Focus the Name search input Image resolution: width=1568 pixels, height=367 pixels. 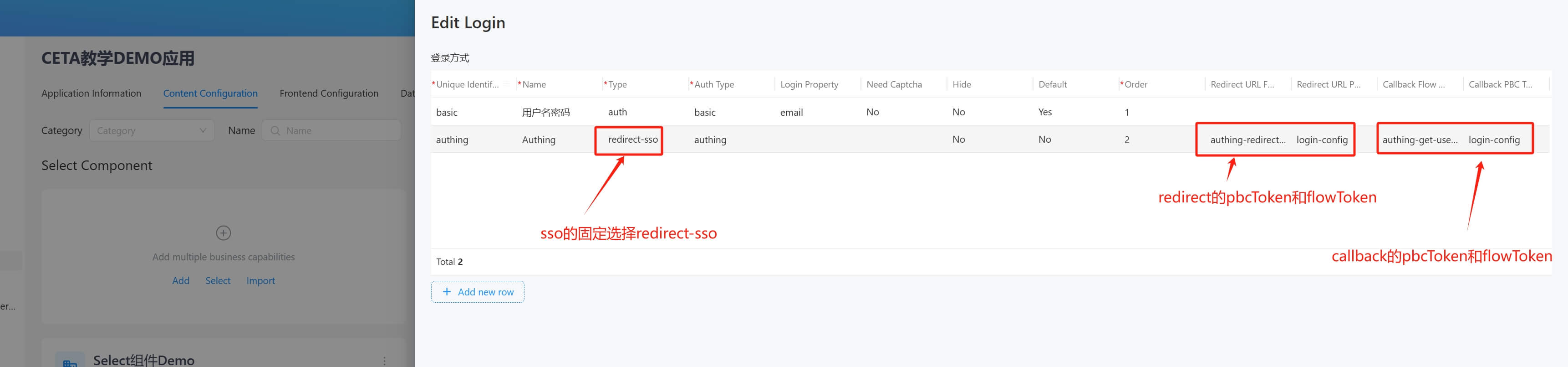pyautogui.click(x=331, y=130)
